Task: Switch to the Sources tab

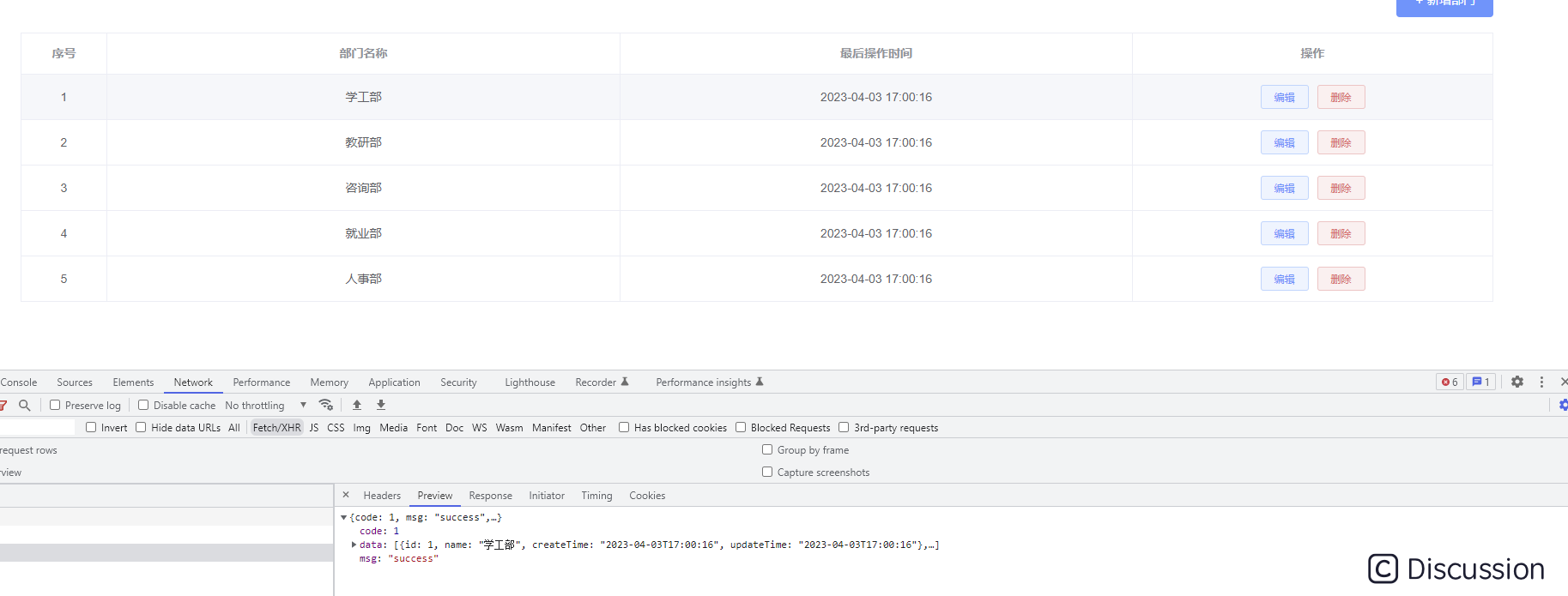Action: pos(75,382)
